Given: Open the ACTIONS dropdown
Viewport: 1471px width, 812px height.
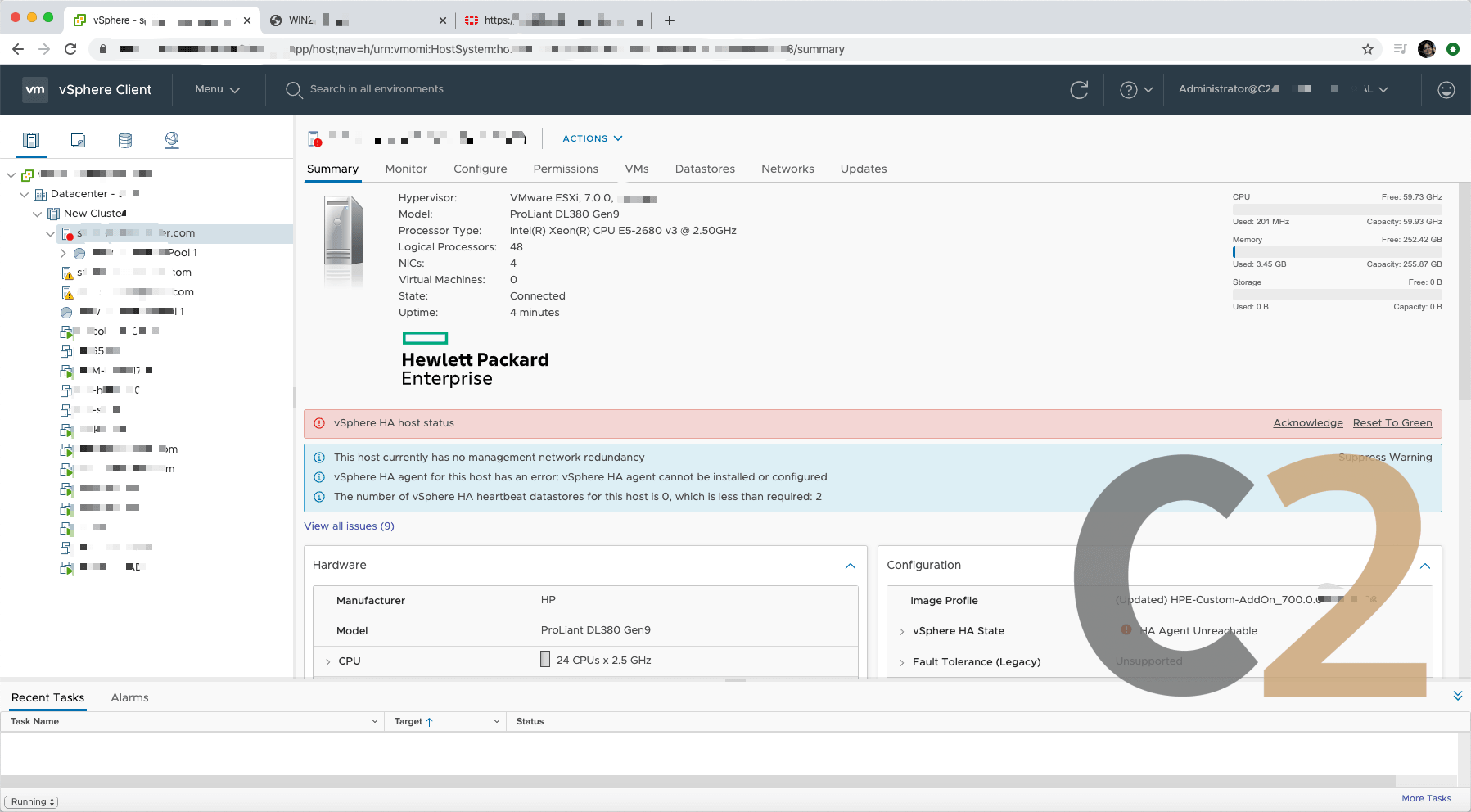Looking at the screenshot, I should 592,138.
